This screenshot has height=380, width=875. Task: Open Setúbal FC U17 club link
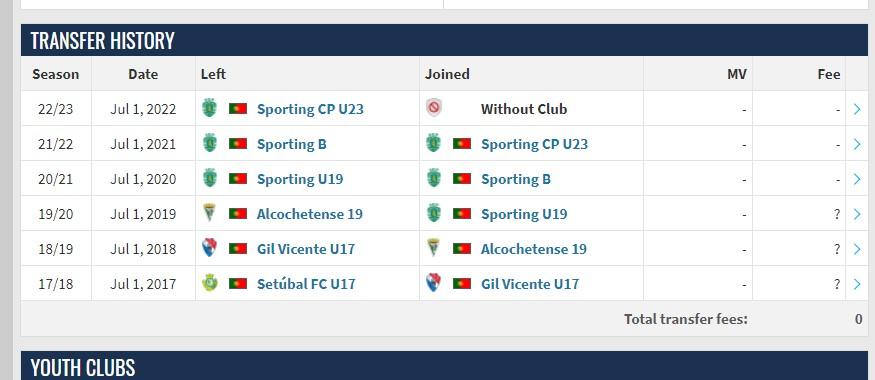click(x=306, y=284)
